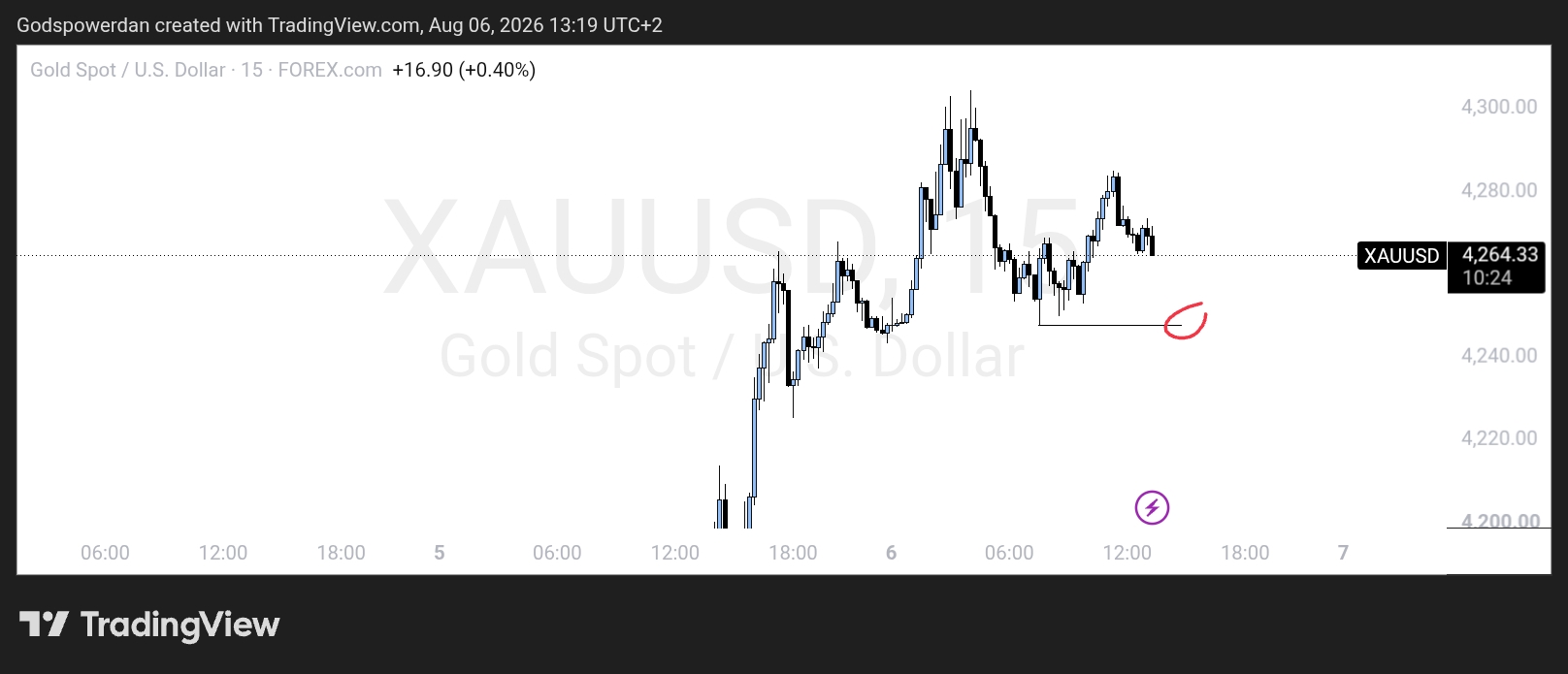Select the date 5 marker on the time axis
Image resolution: width=1568 pixels, height=674 pixels.
click(x=439, y=553)
